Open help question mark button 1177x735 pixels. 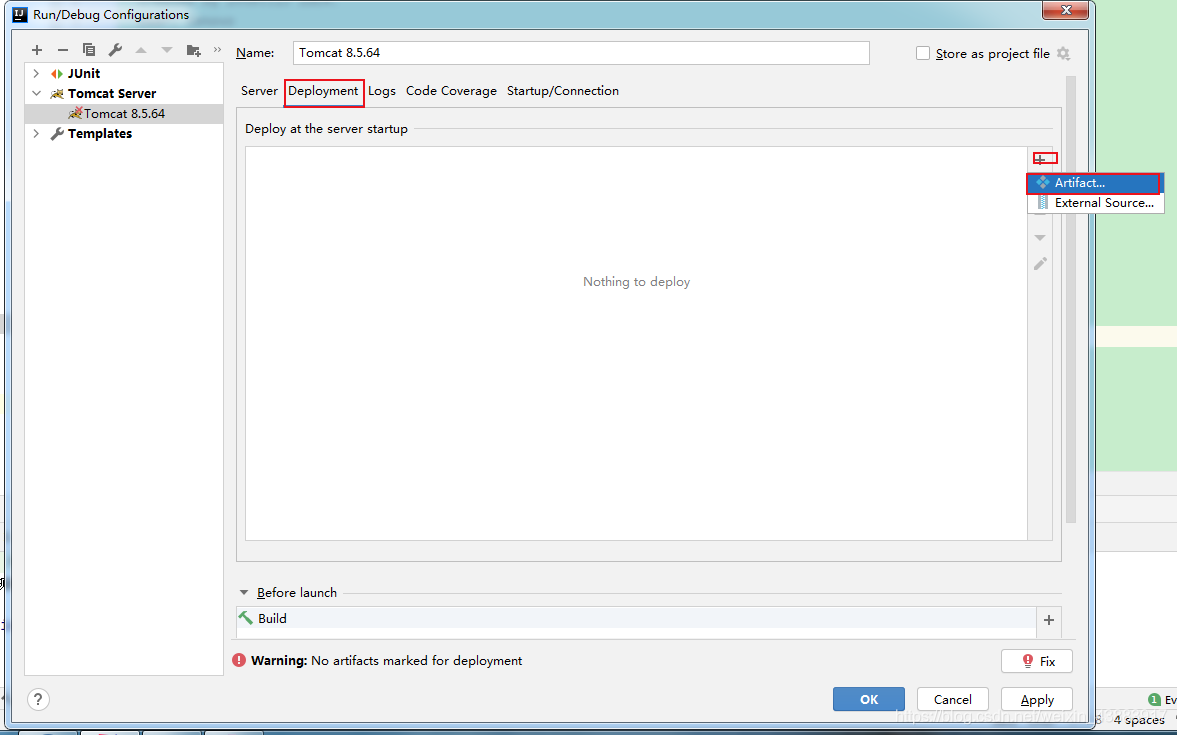pyautogui.click(x=38, y=699)
